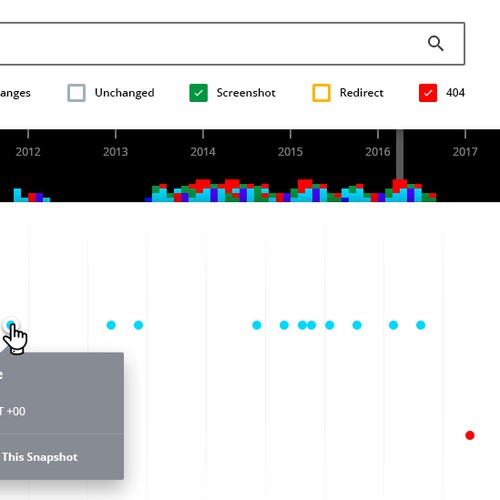Click the magnifier search icon
The image size is (500, 500).
[436, 44]
